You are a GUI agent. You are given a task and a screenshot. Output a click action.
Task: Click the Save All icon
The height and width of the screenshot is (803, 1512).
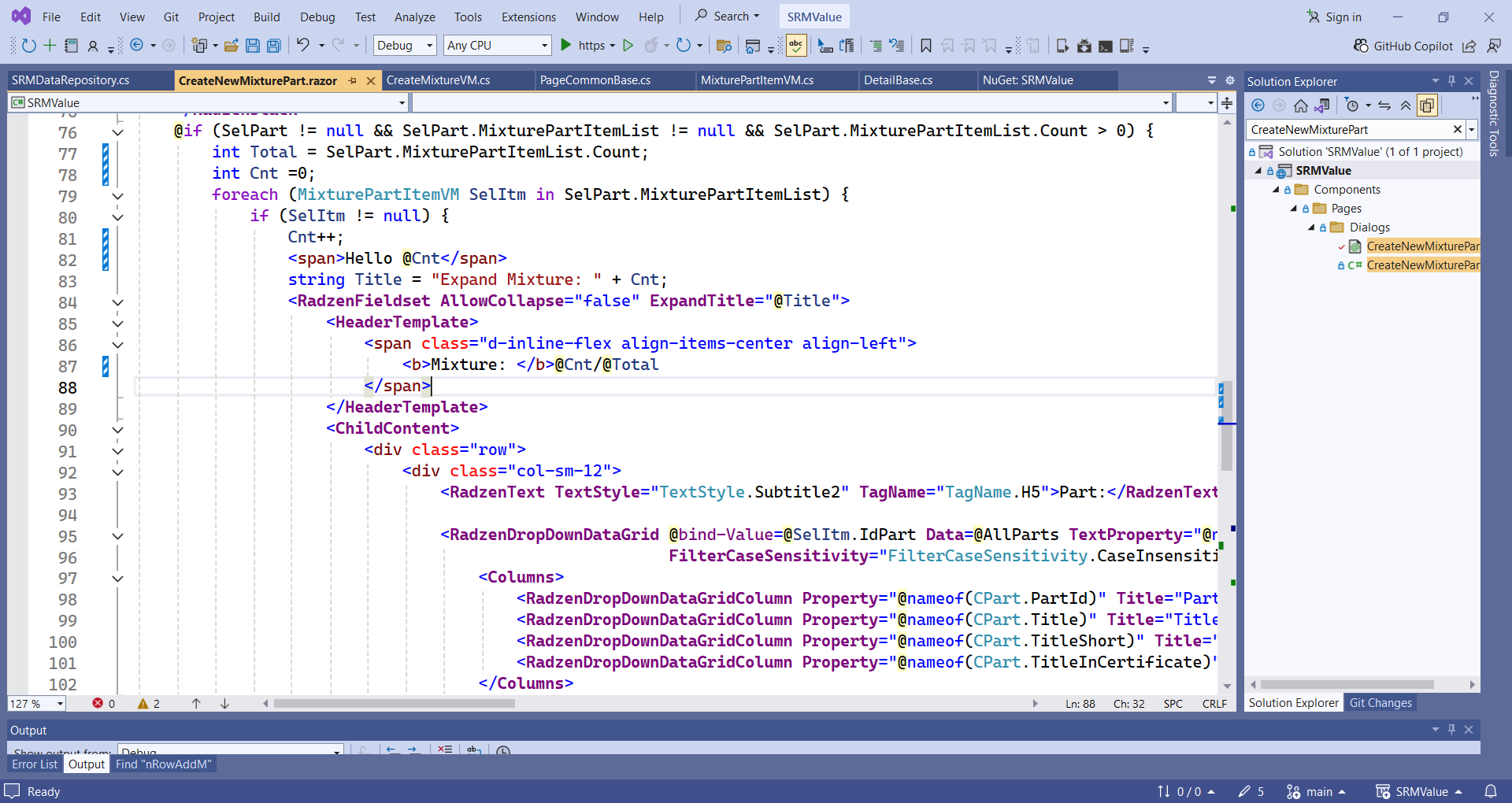pos(274,46)
